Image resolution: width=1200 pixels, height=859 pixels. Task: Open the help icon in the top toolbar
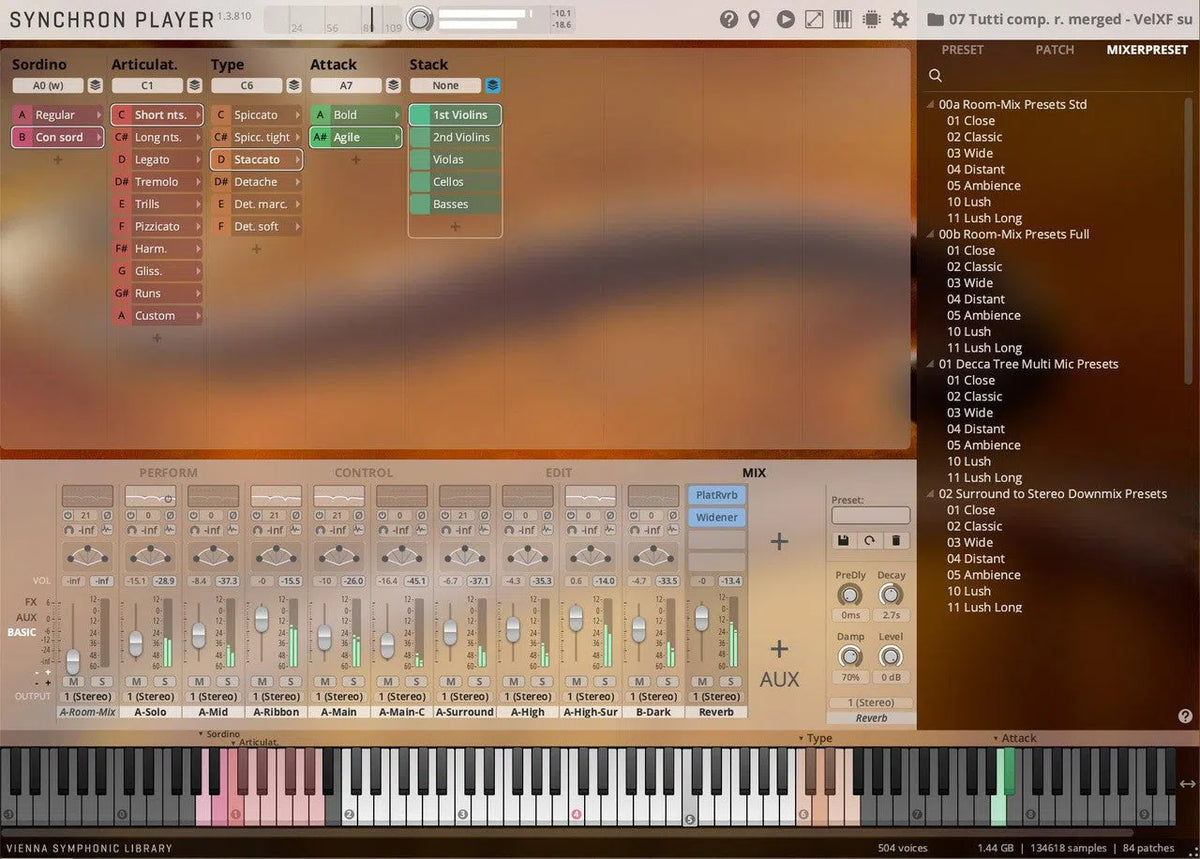[x=729, y=18]
